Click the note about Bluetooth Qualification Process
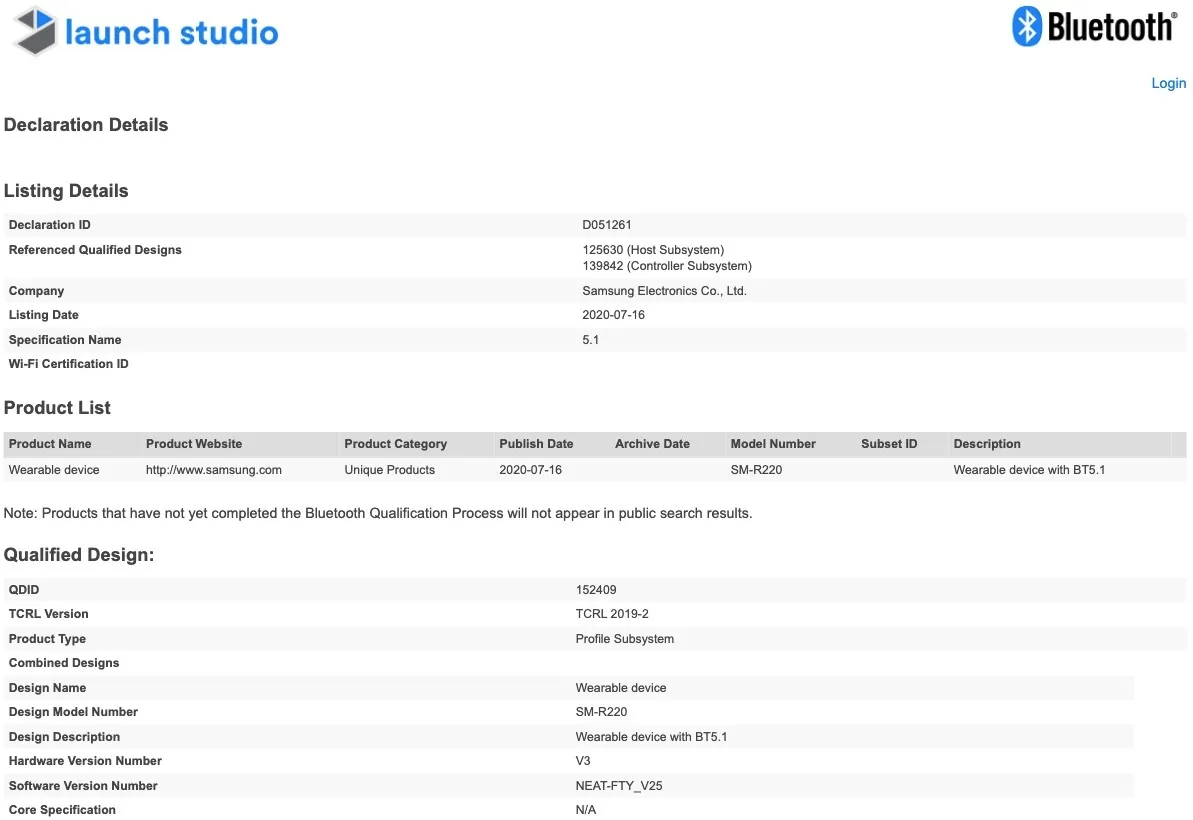Image resolution: width=1193 pixels, height=820 pixels. click(378, 513)
